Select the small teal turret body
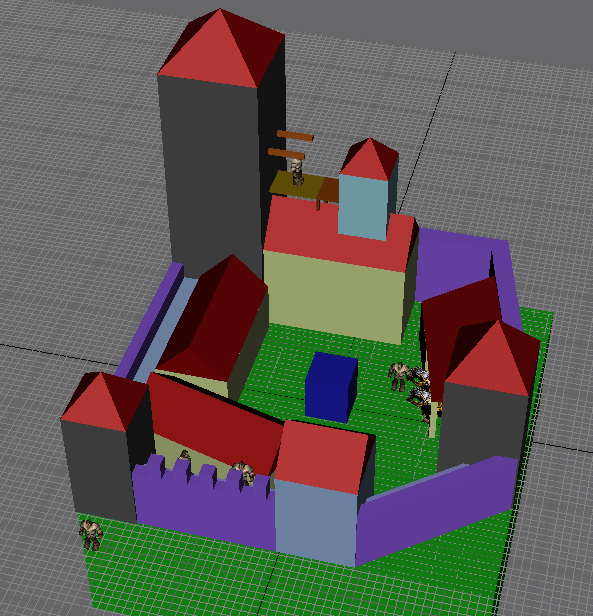593x616 pixels. [x=363, y=207]
